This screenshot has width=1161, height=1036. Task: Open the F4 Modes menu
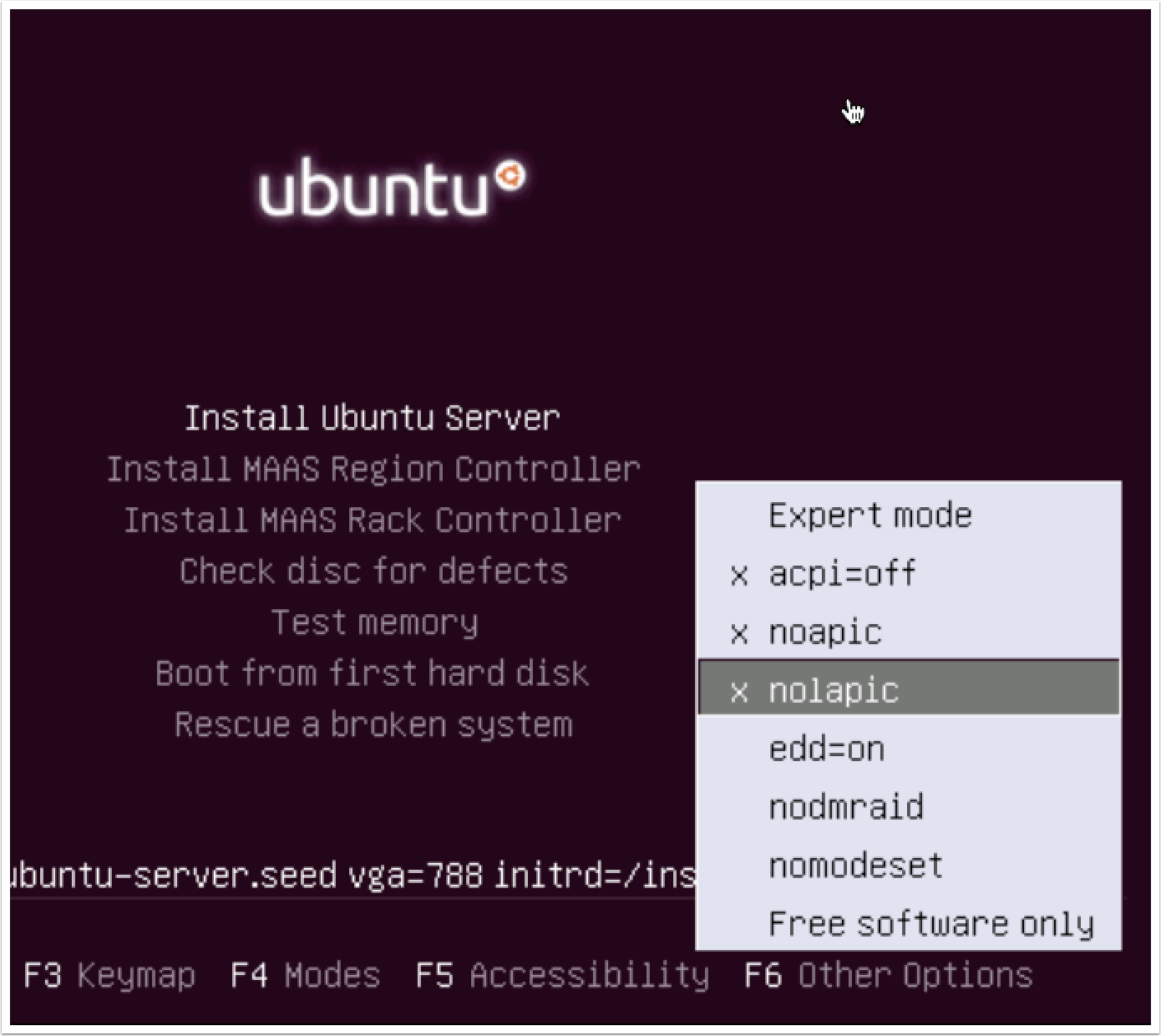[305, 975]
